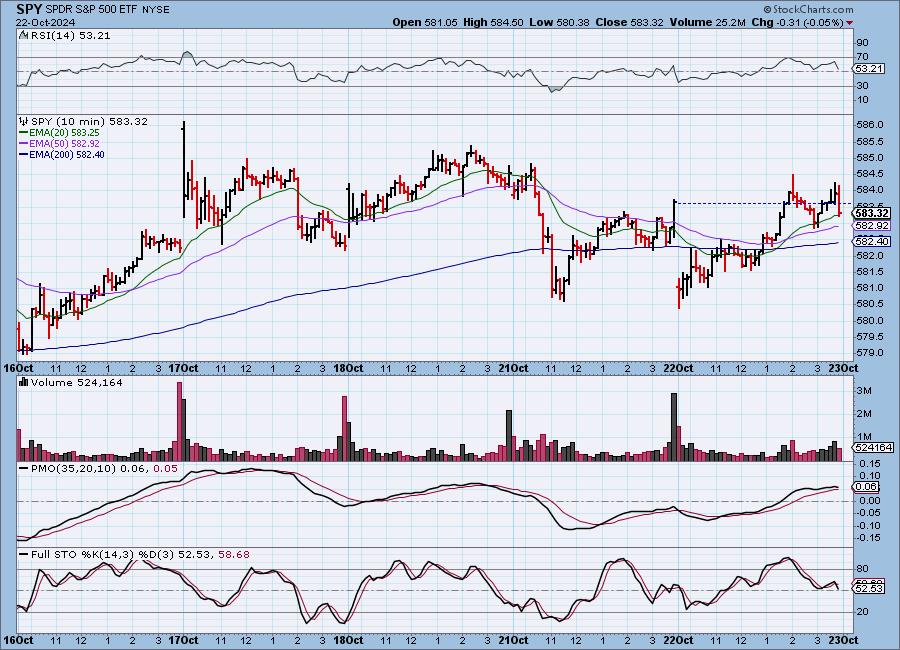Click 16Oct label under the stochastic panel
Image resolution: width=900 pixels, height=650 pixels.
pos(18,640)
